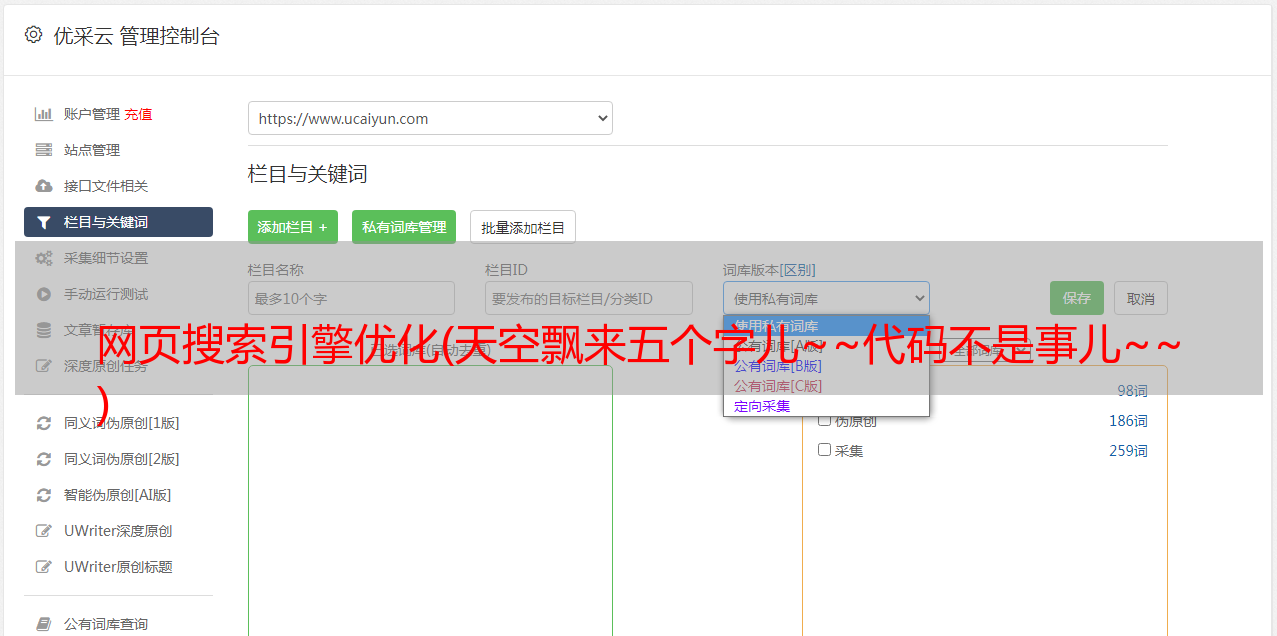Click the 取消 button

coord(1141,298)
